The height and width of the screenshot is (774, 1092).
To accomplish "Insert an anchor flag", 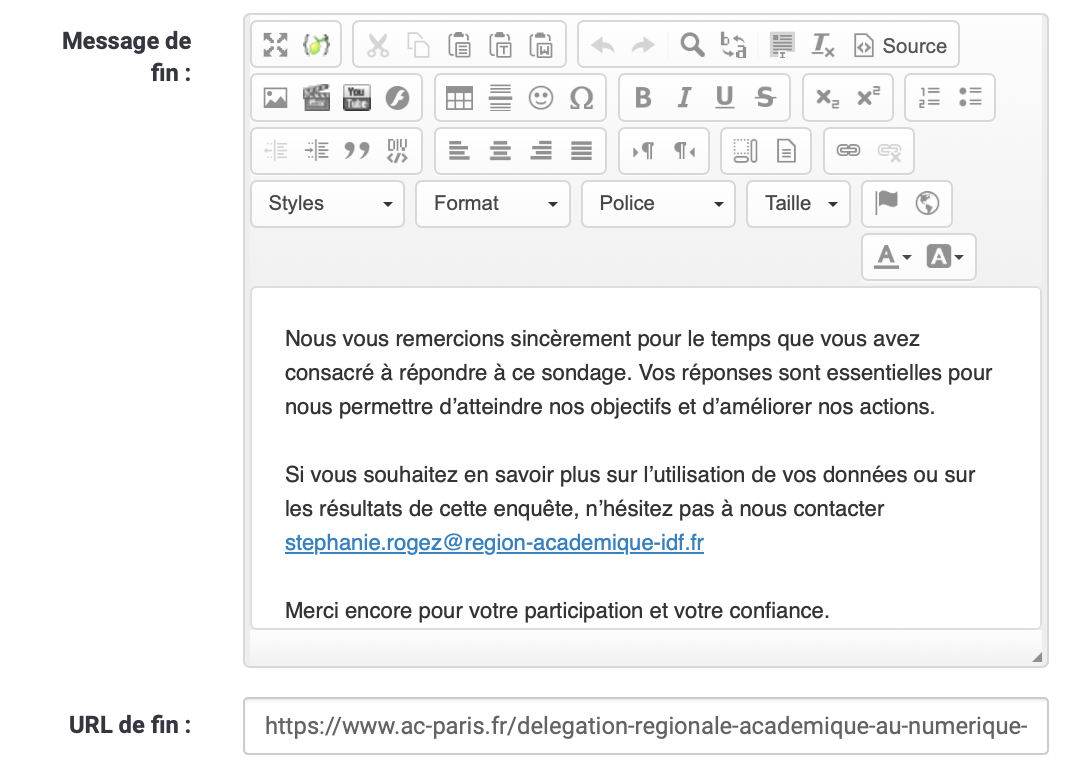I will (887, 203).
